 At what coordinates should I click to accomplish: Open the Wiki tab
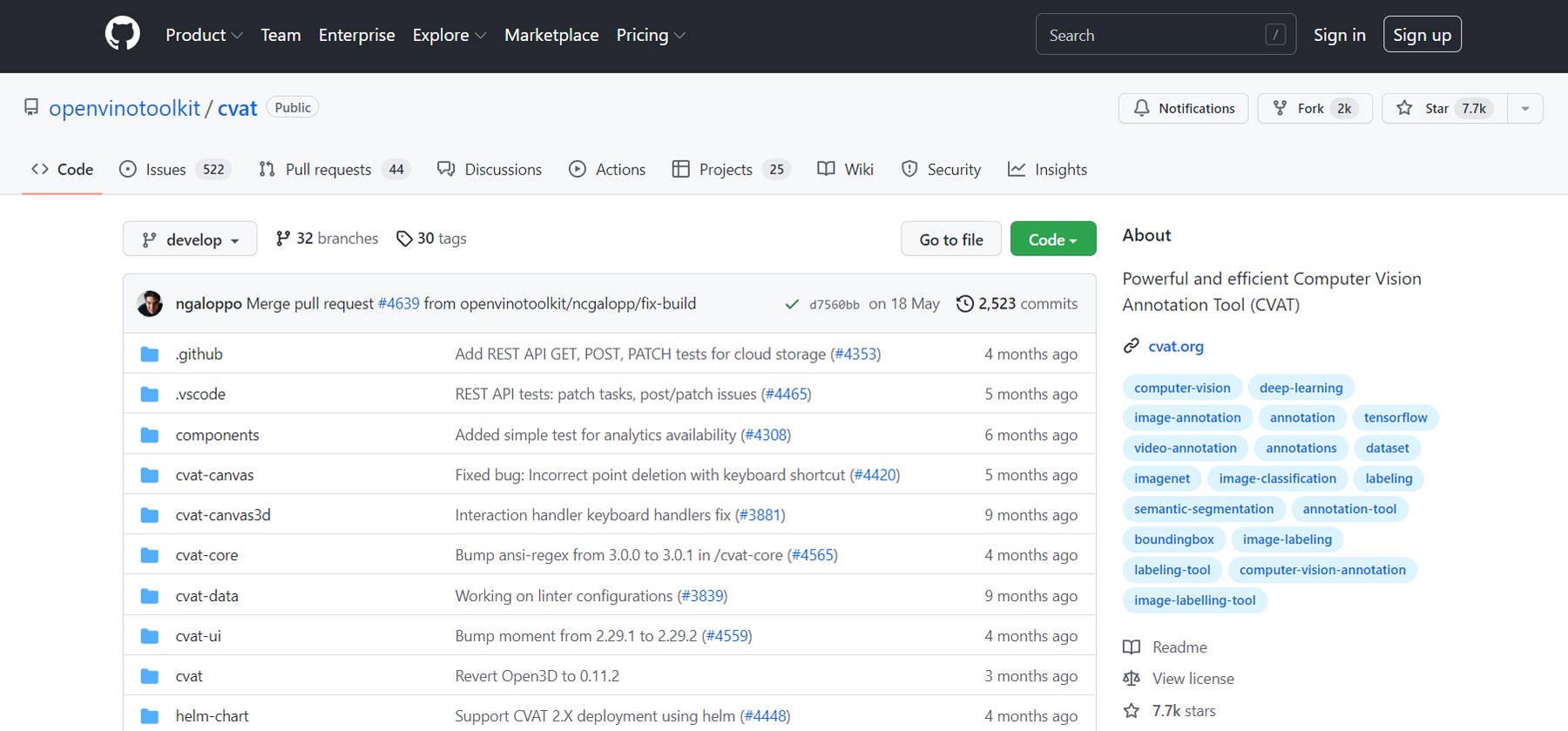(845, 169)
